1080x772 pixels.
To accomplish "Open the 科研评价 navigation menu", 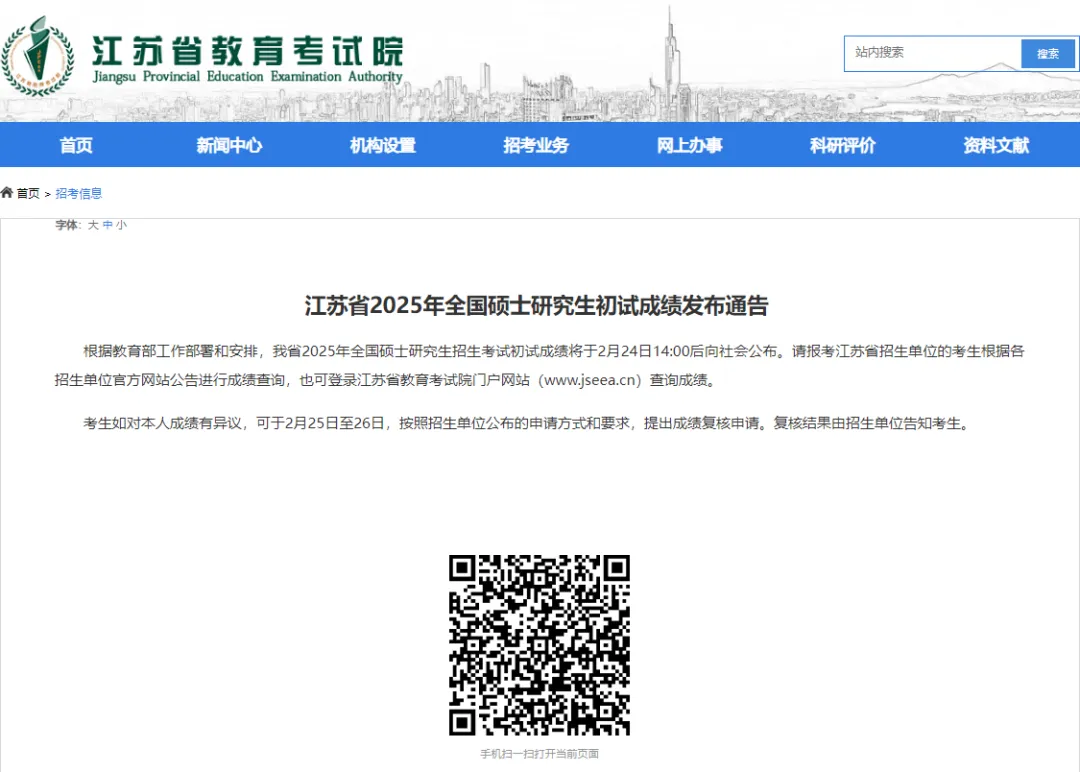I will 843,145.
